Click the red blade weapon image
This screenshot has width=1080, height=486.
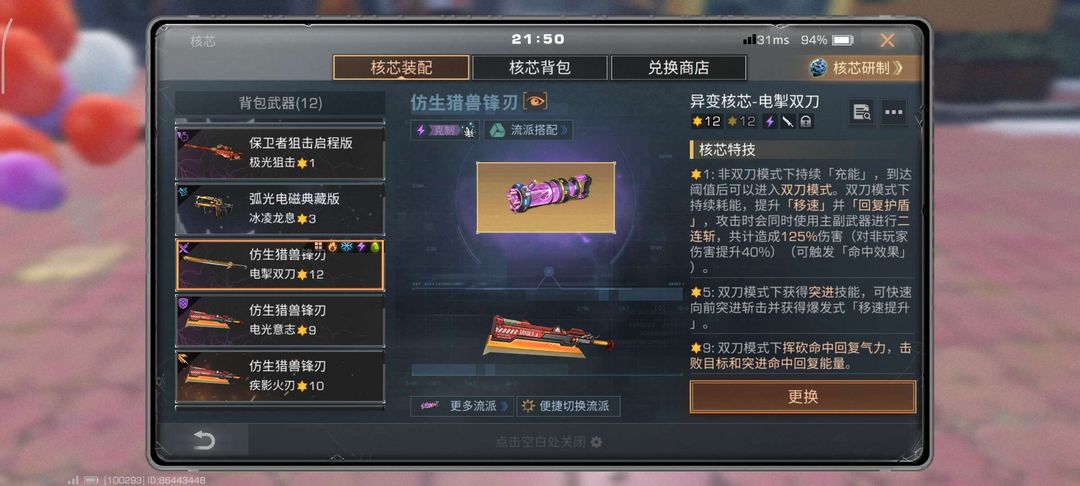click(548, 337)
